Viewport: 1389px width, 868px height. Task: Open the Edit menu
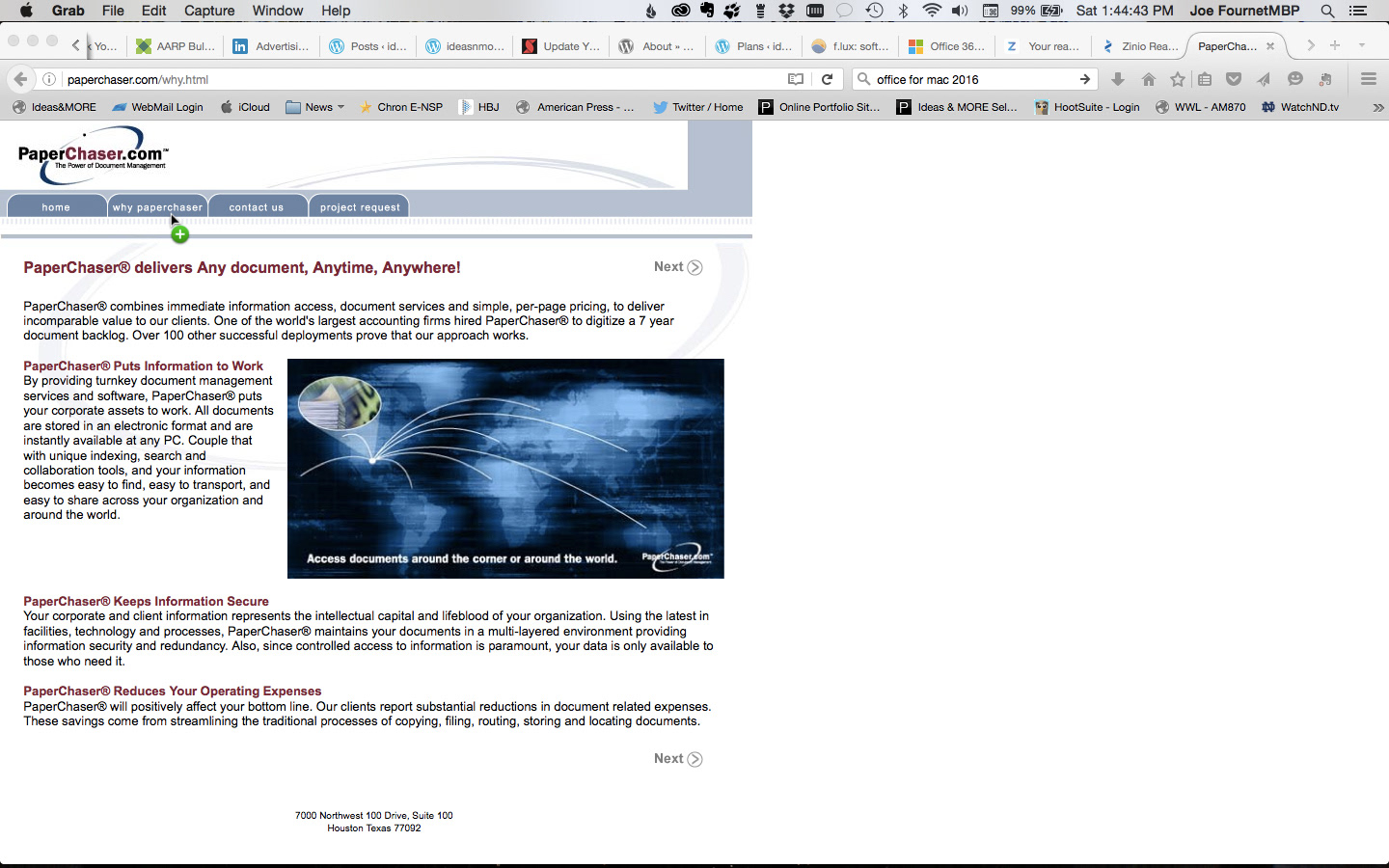click(153, 11)
